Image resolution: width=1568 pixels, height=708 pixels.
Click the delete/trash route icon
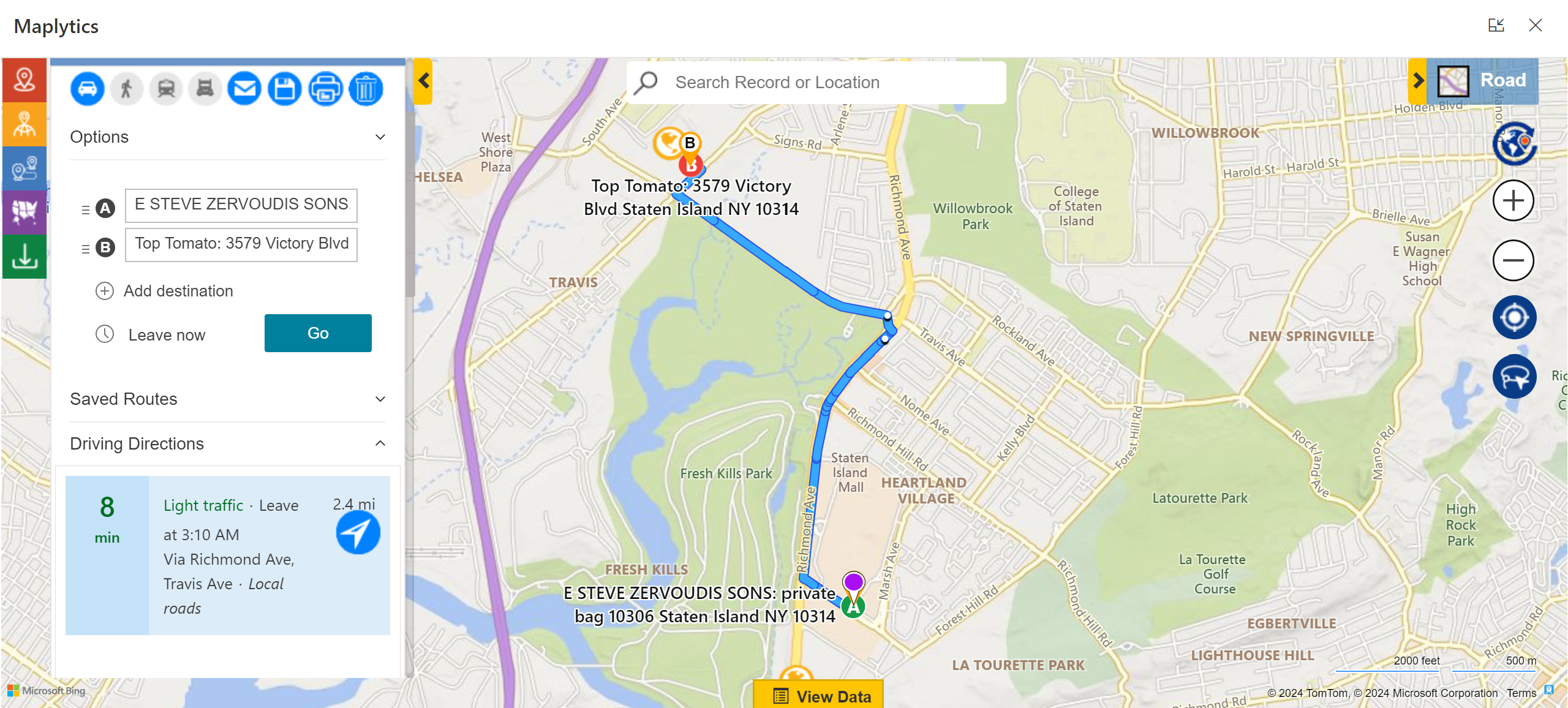pos(365,88)
